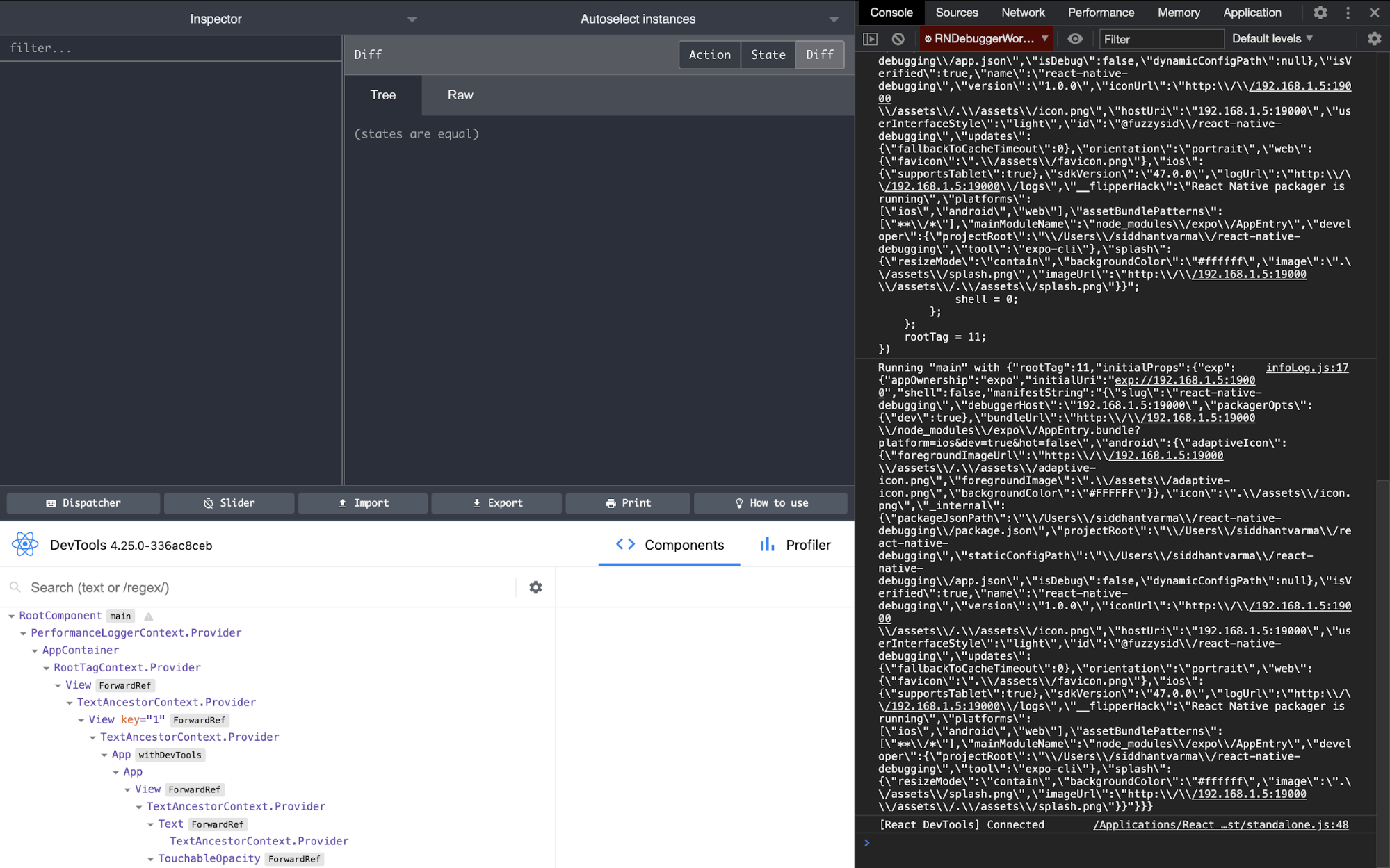This screenshot has height=868, width=1390.
Task: Collapse the AppContainer tree node
Action: 35,650
